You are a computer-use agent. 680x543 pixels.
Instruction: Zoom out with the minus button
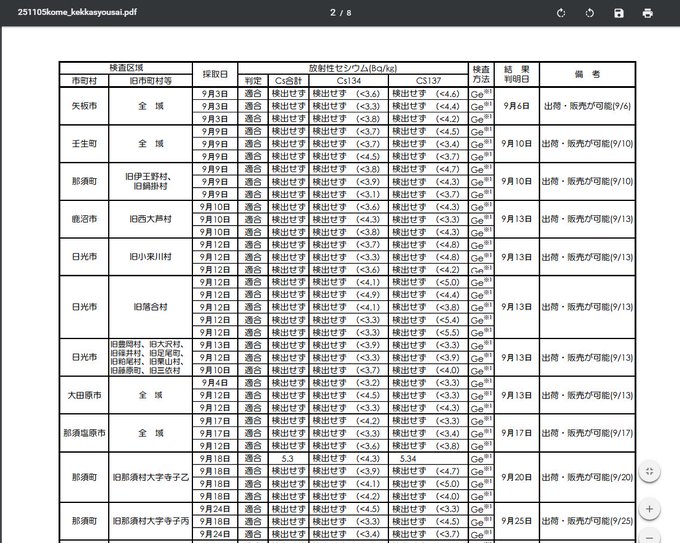[649, 538]
